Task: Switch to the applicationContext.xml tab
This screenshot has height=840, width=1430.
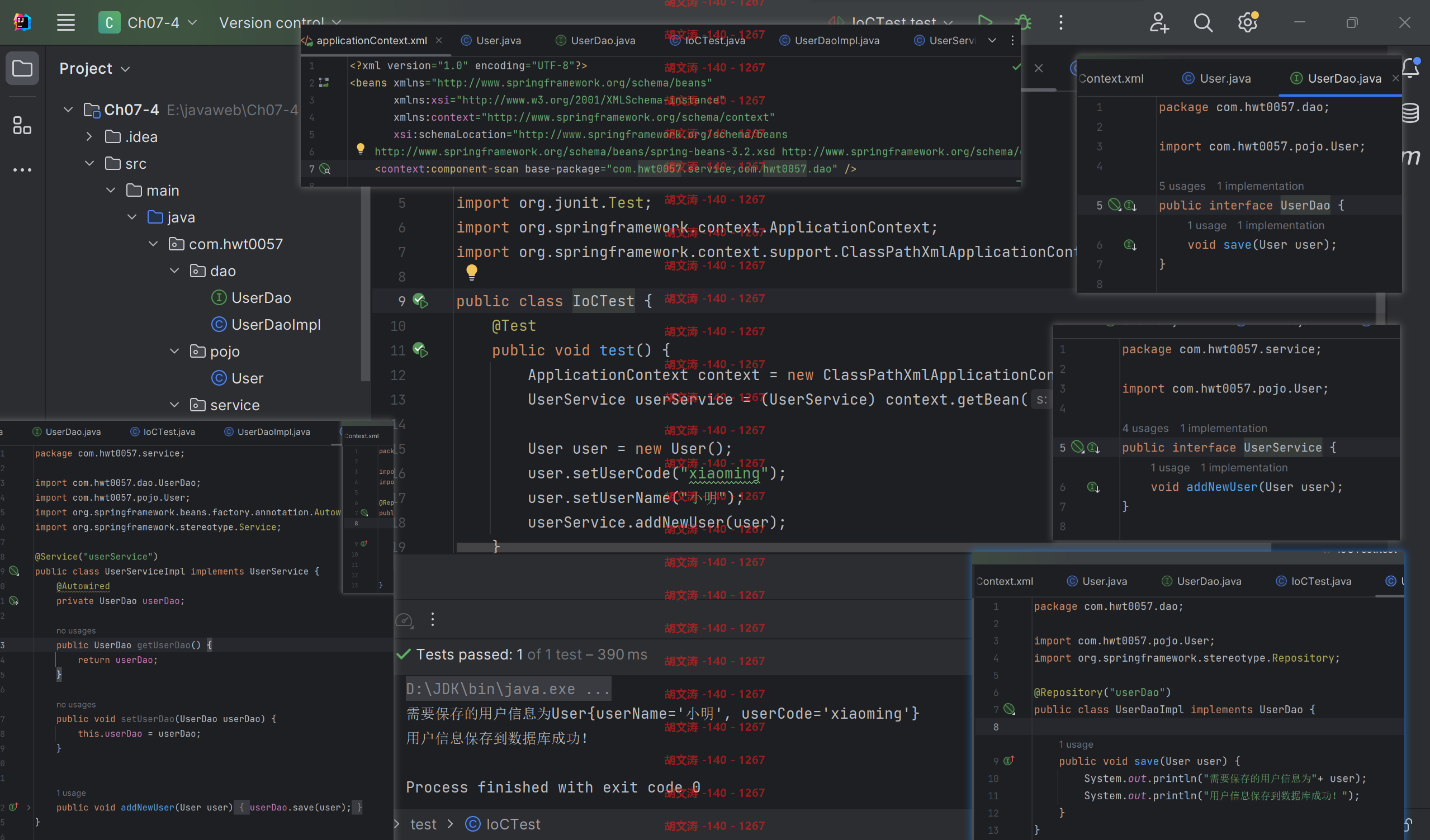Action: [x=372, y=40]
